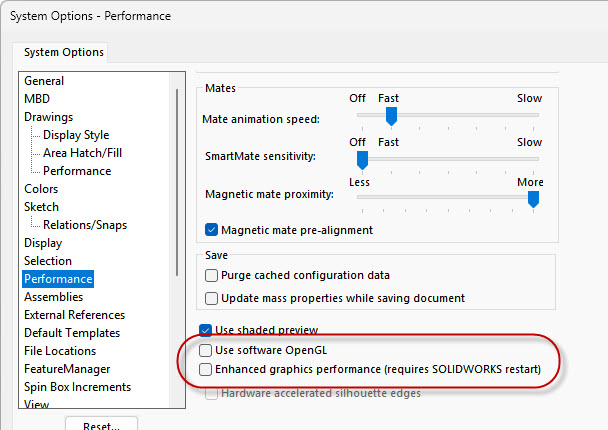Enable Purge cached configuration data
608x430 pixels.
(212, 275)
